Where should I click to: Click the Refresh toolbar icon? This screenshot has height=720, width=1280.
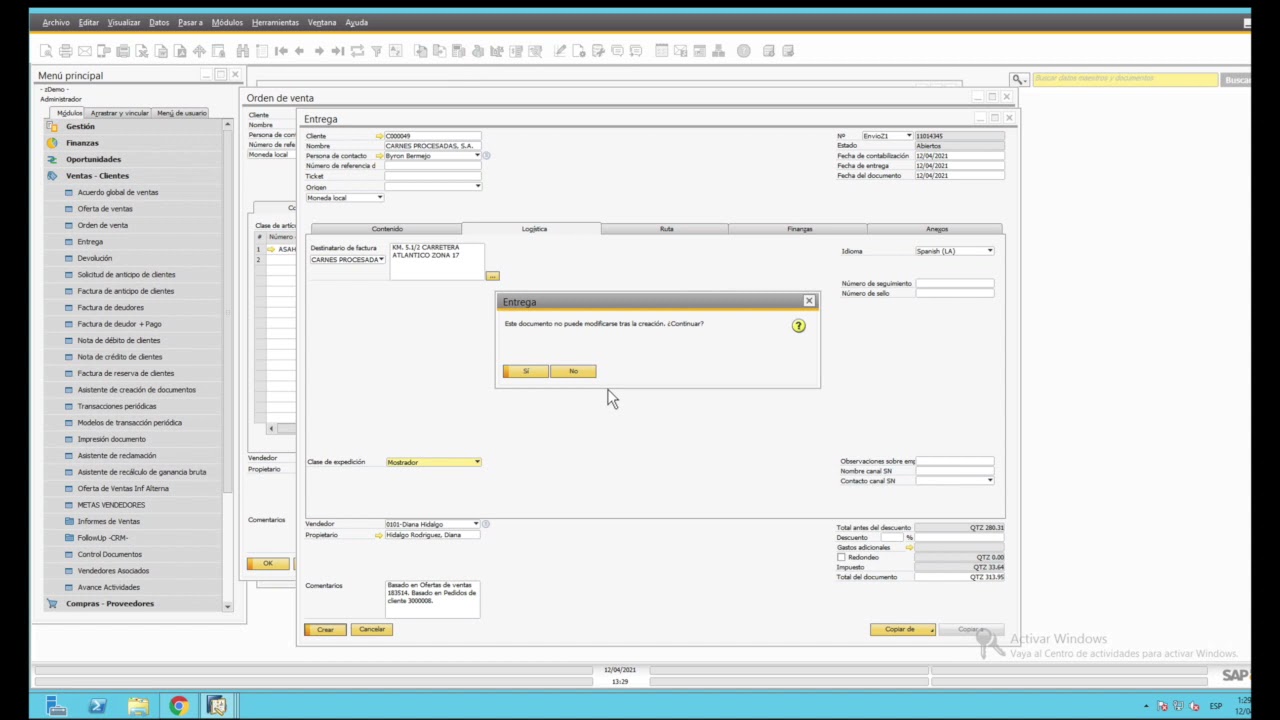coord(357,51)
